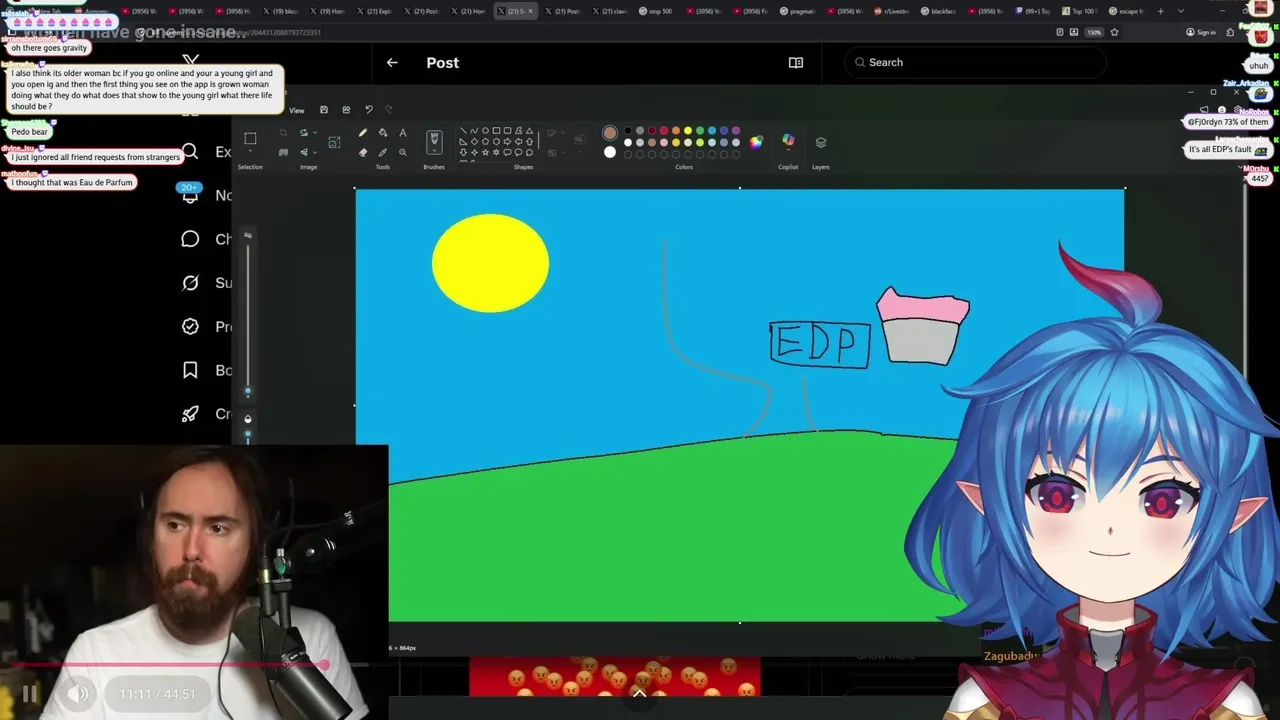
Task: Click the up chevron below the video
Action: tap(639, 693)
